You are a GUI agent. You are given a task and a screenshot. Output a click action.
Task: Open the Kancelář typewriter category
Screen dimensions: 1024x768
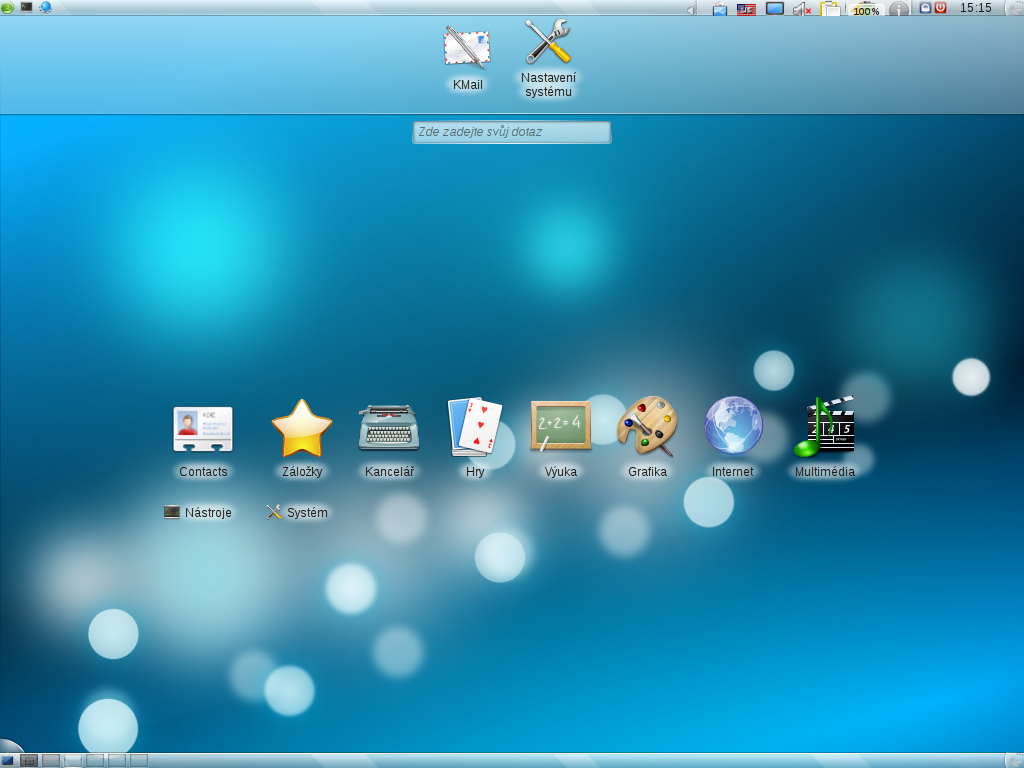click(x=389, y=440)
